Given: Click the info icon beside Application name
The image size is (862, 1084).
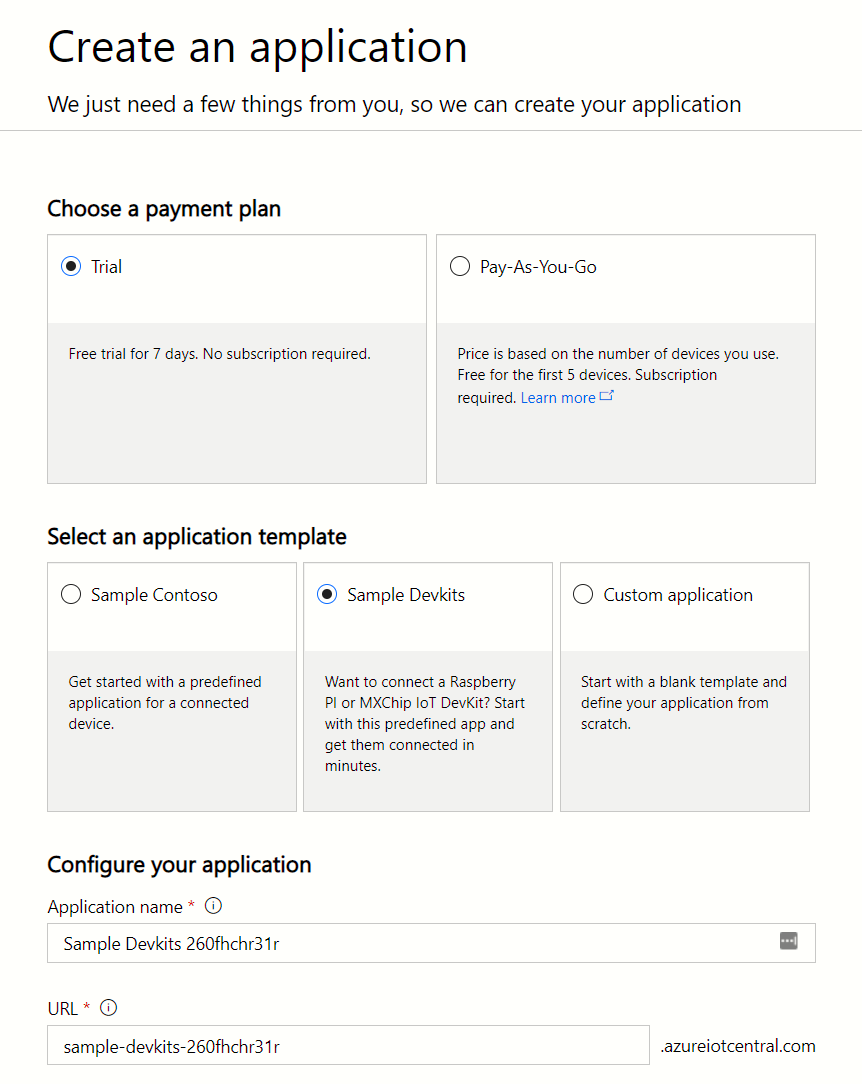Looking at the screenshot, I should pos(213,905).
